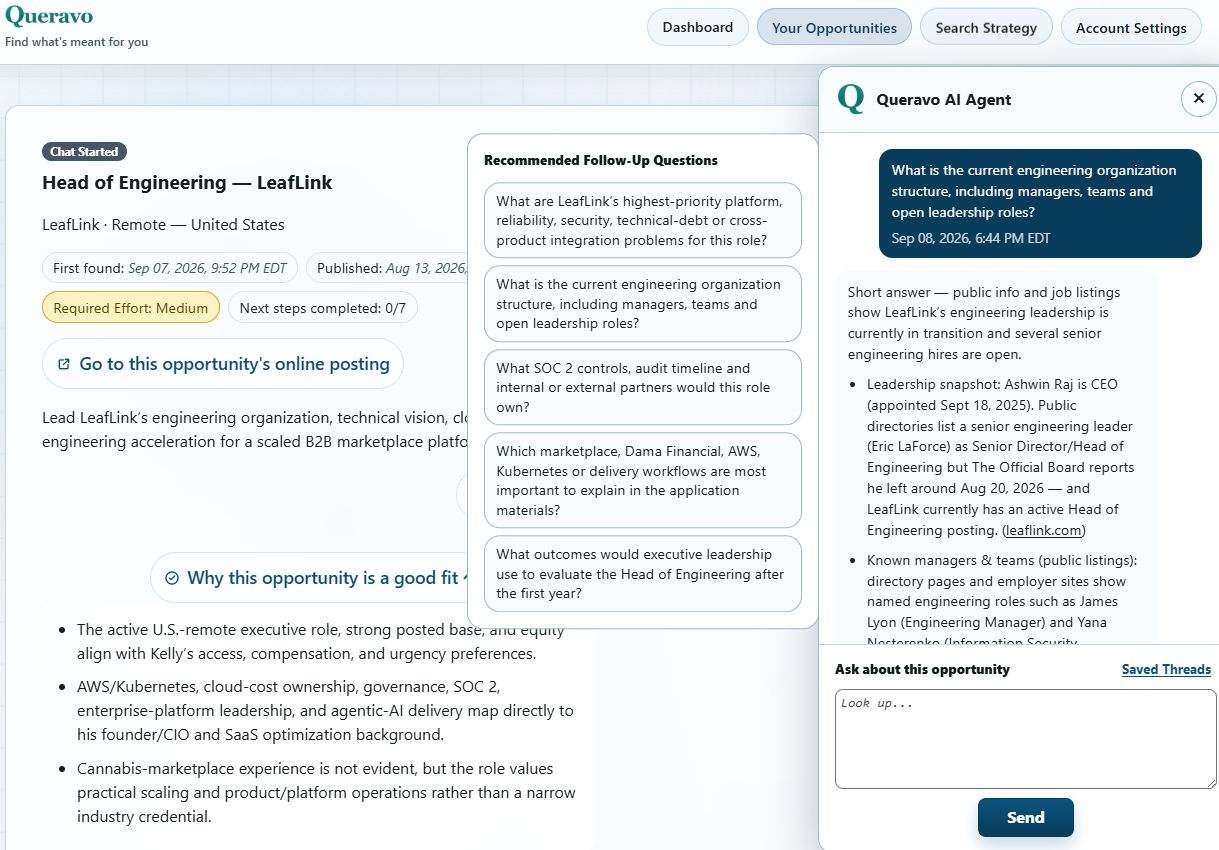Viewport: 1219px width, 850px height.
Task: Click the Queravo AI Agent Q logo
Action: pos(850,99)
